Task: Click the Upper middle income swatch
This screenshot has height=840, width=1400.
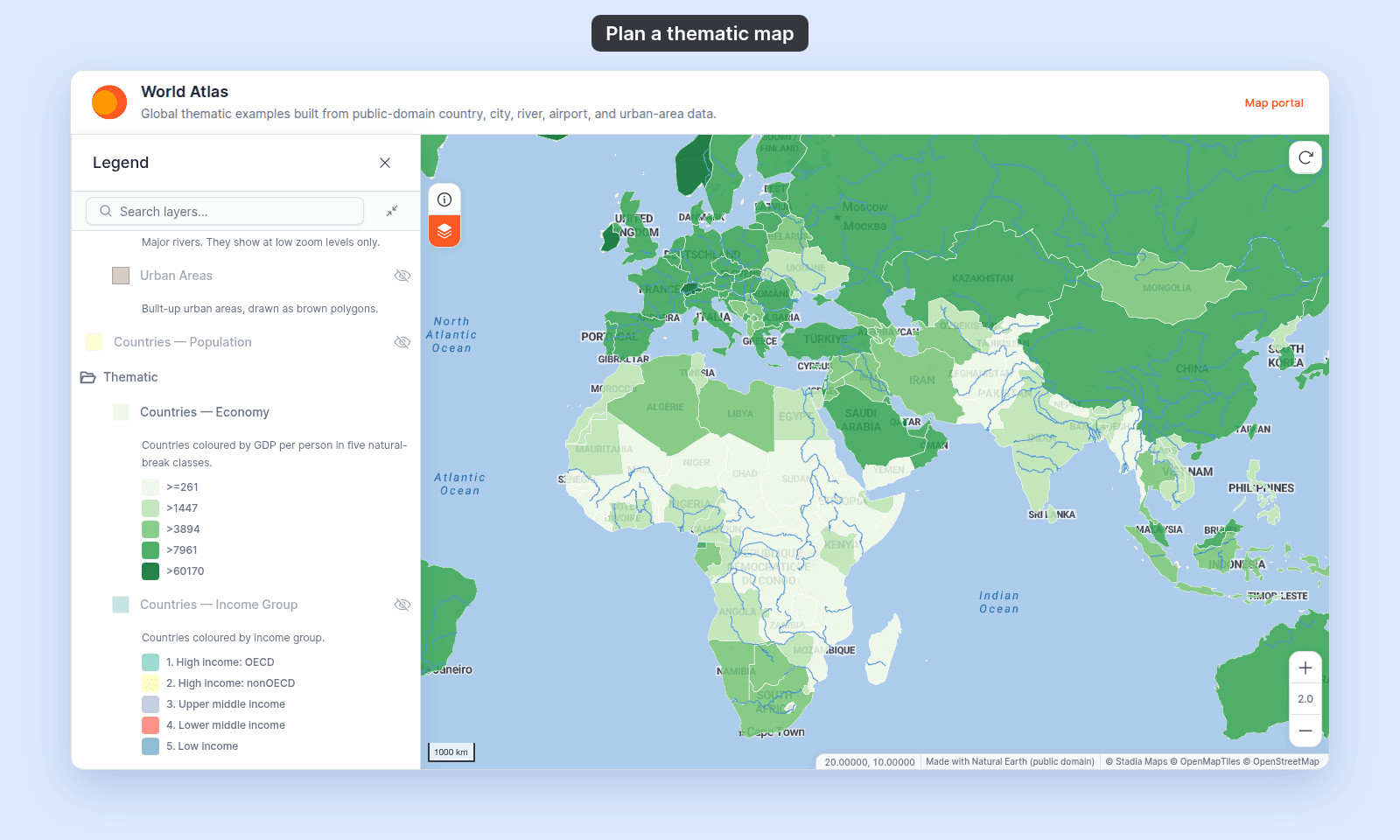Action: click(x=150, y=704)
